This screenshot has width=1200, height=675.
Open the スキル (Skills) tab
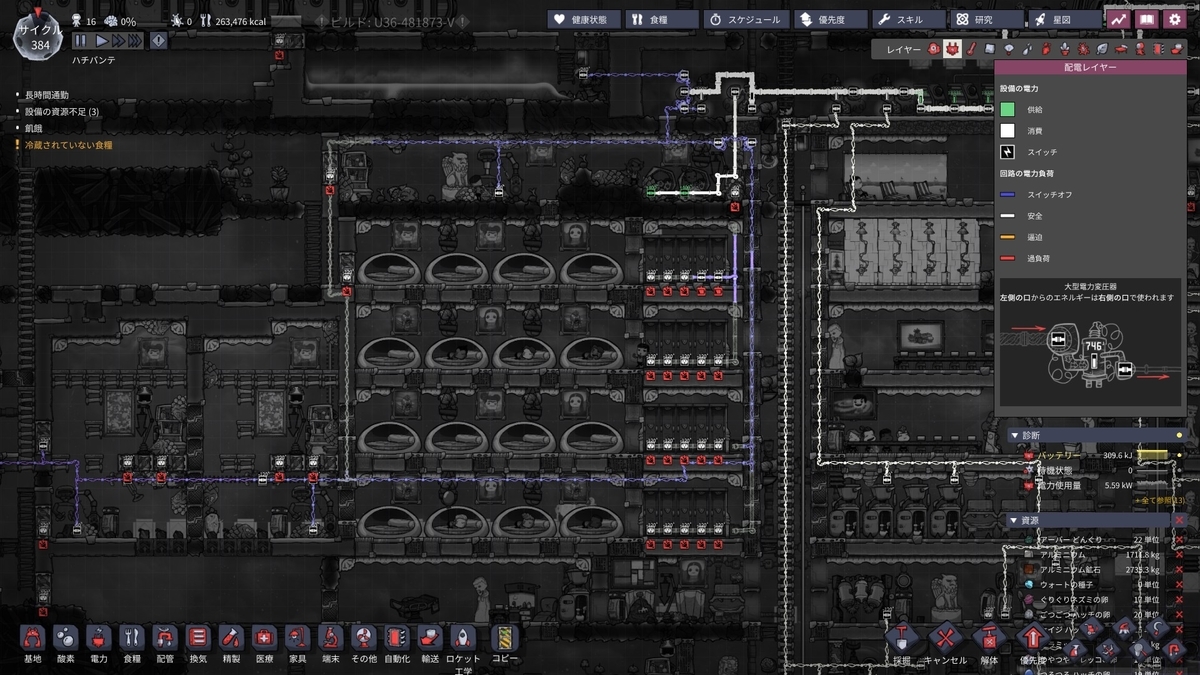[x=907, y=19]
